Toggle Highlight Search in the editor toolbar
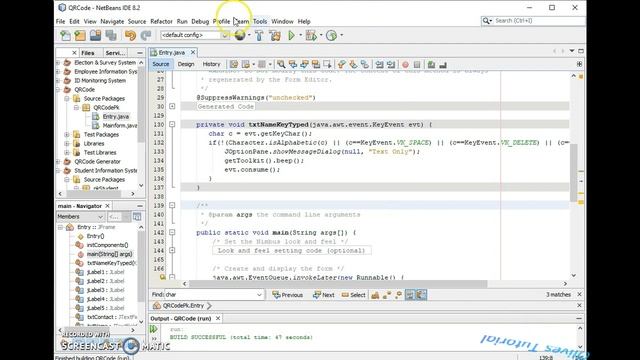 click(316, 64)
